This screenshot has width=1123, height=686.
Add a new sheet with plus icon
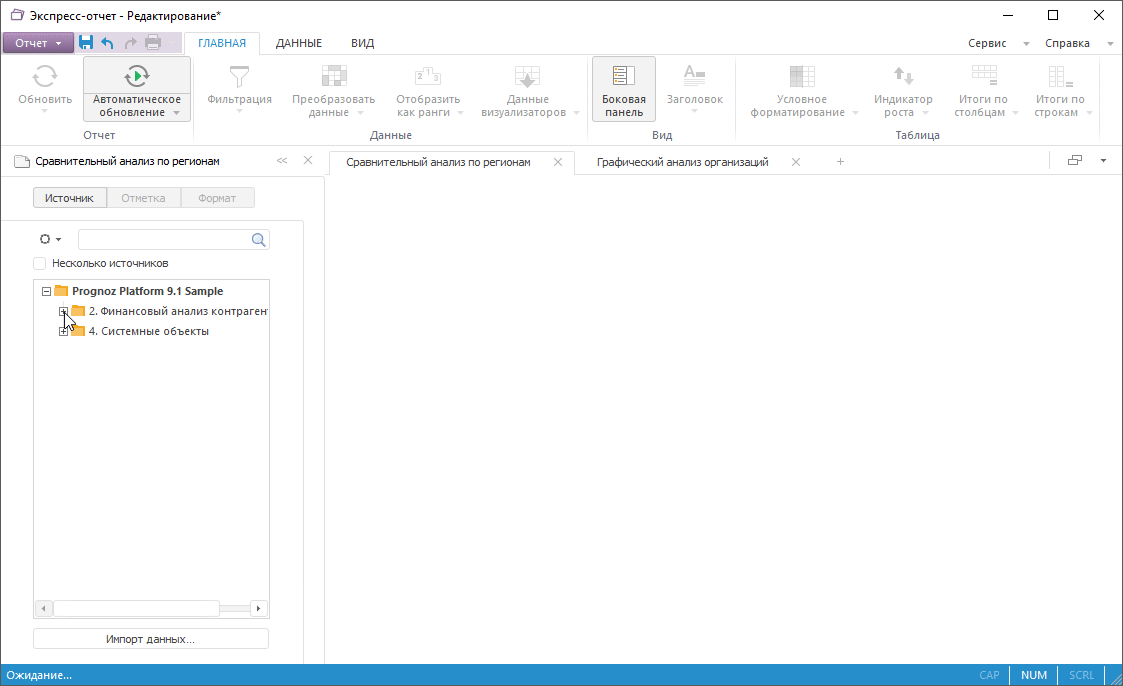click(840, 162)
